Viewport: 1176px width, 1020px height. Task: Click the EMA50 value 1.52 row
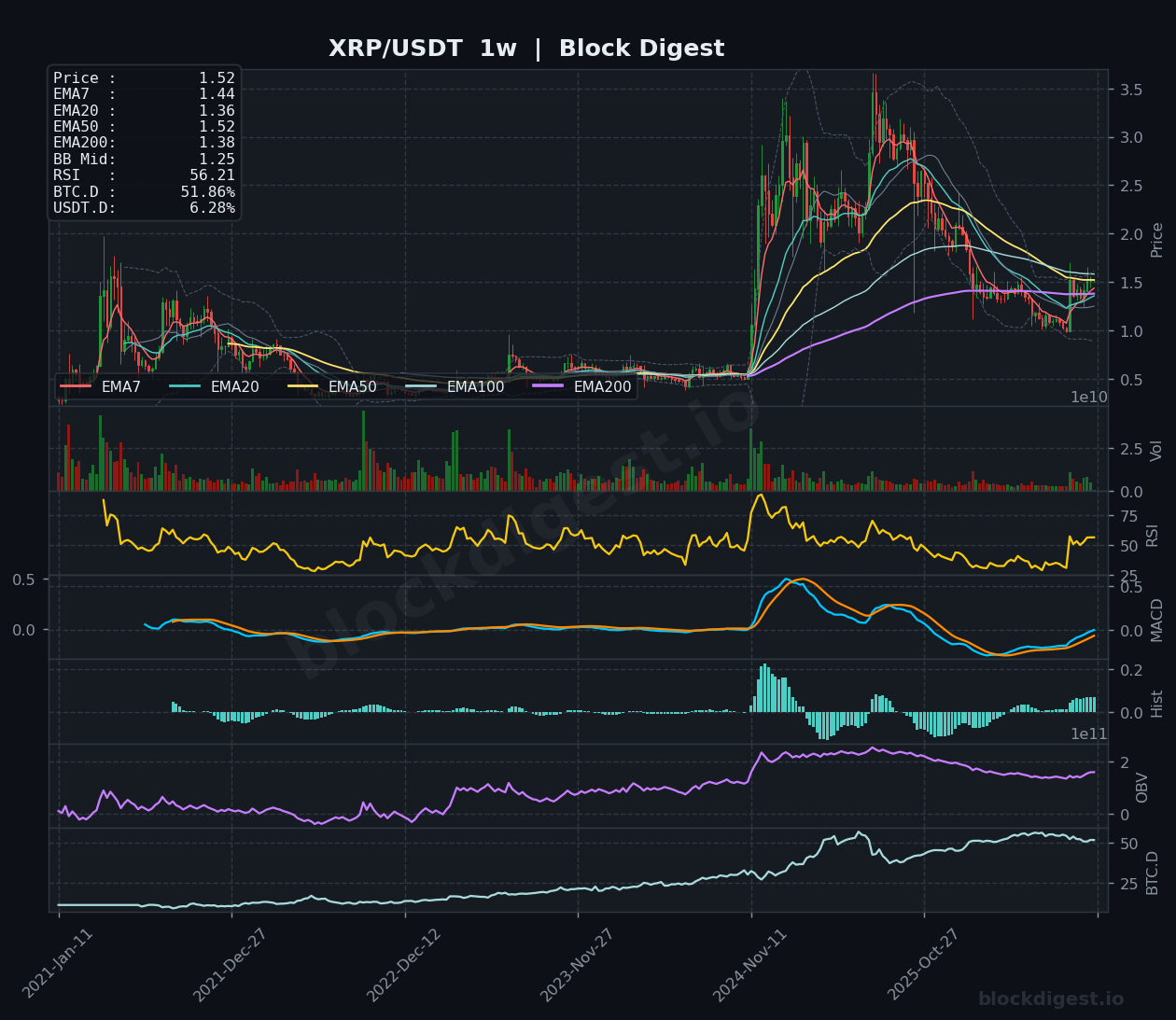tap(144, 127)
